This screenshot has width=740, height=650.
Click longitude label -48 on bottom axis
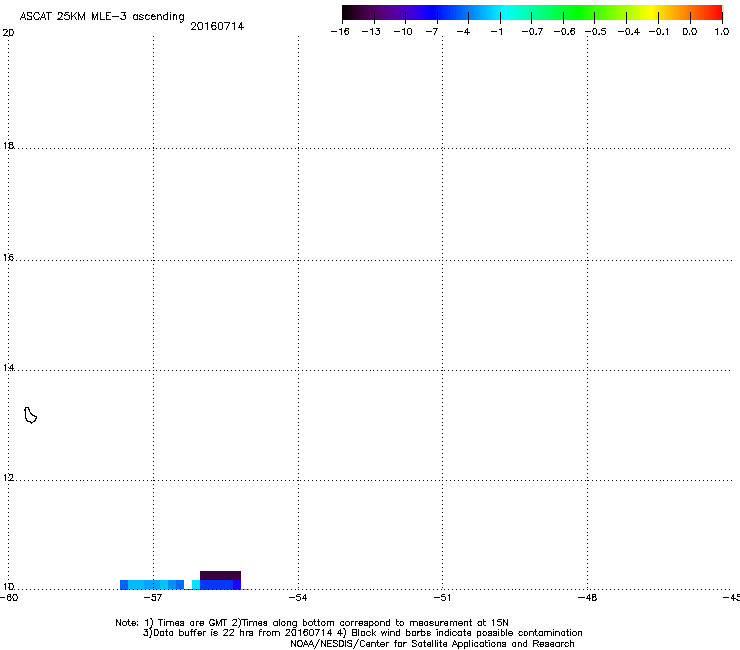(588, 598)
